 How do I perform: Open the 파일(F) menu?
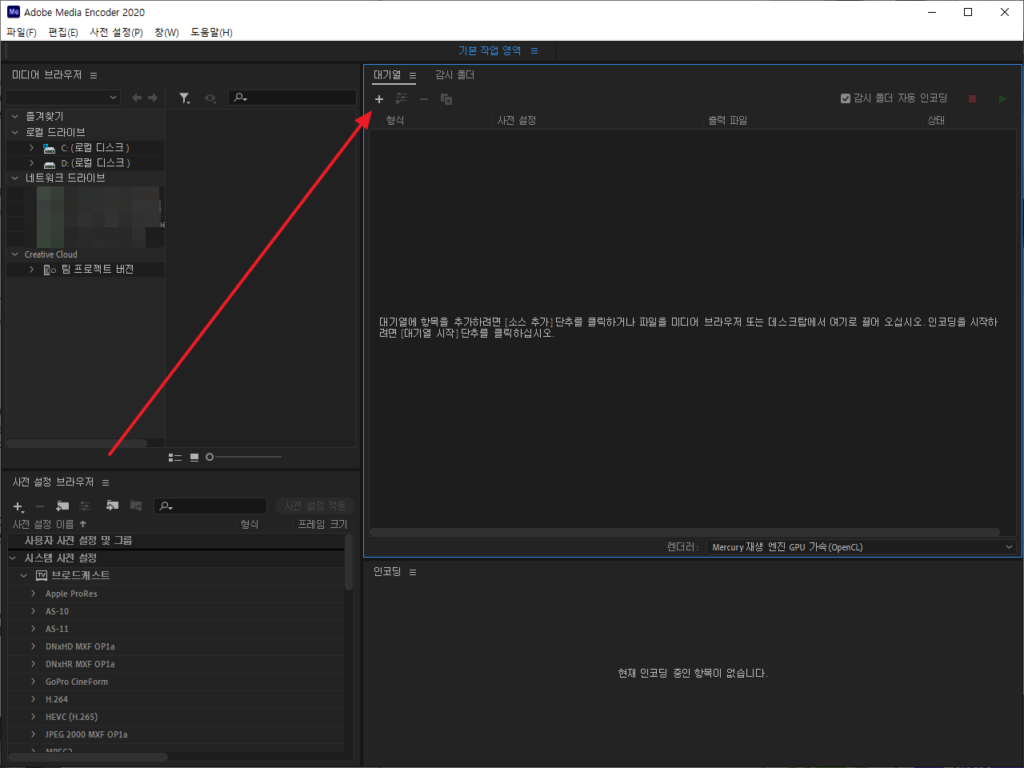(x=21, y=32)
